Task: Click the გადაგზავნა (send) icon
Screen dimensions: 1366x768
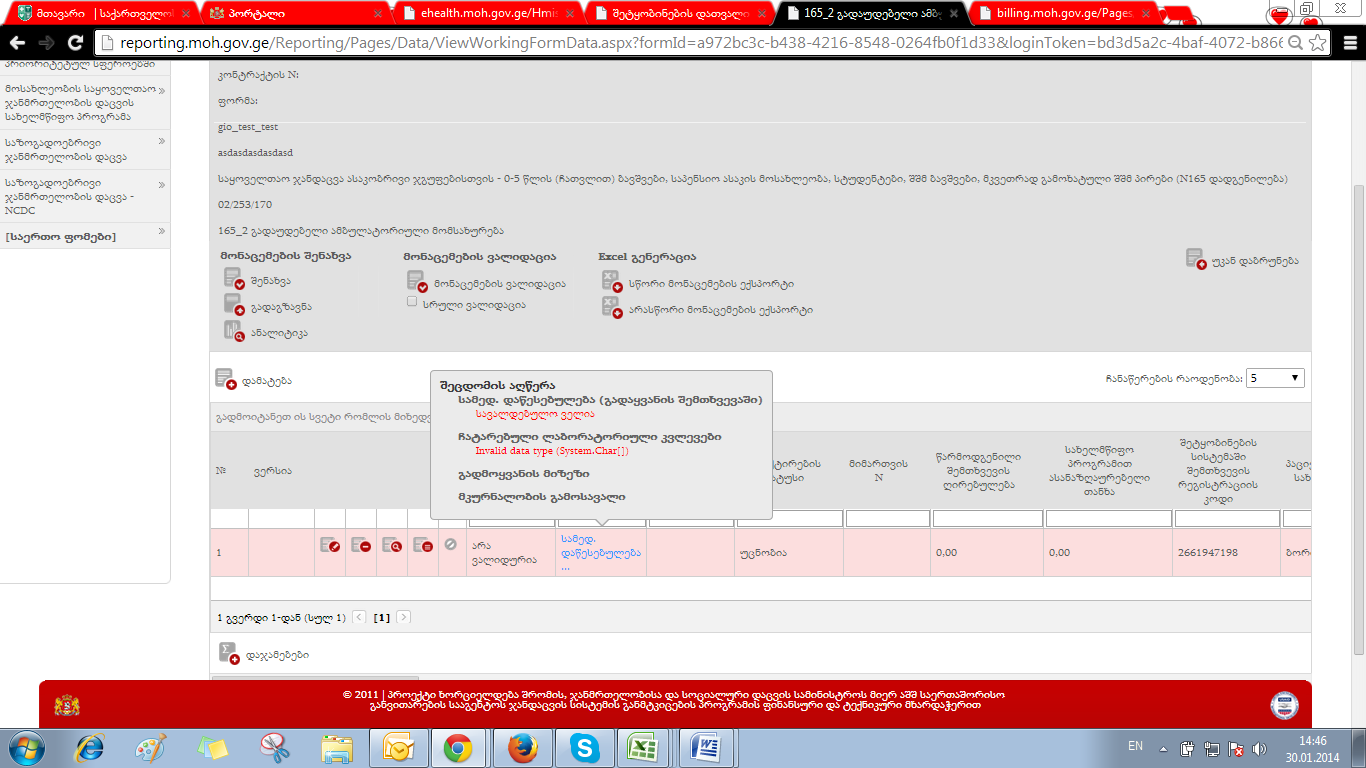Action: point(234,305)
